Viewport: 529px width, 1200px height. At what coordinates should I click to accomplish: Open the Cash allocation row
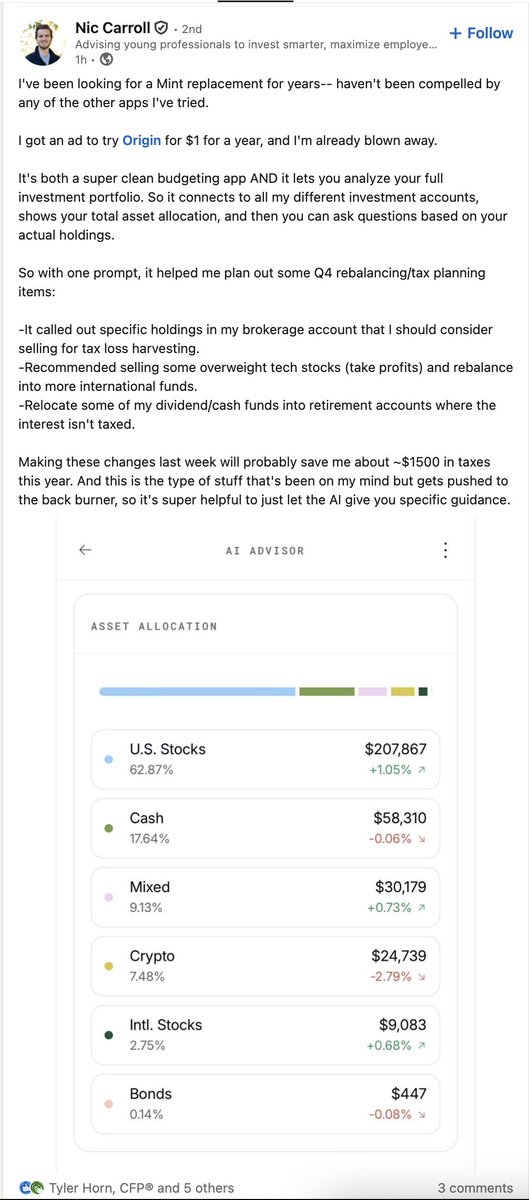tap(264, 828)
